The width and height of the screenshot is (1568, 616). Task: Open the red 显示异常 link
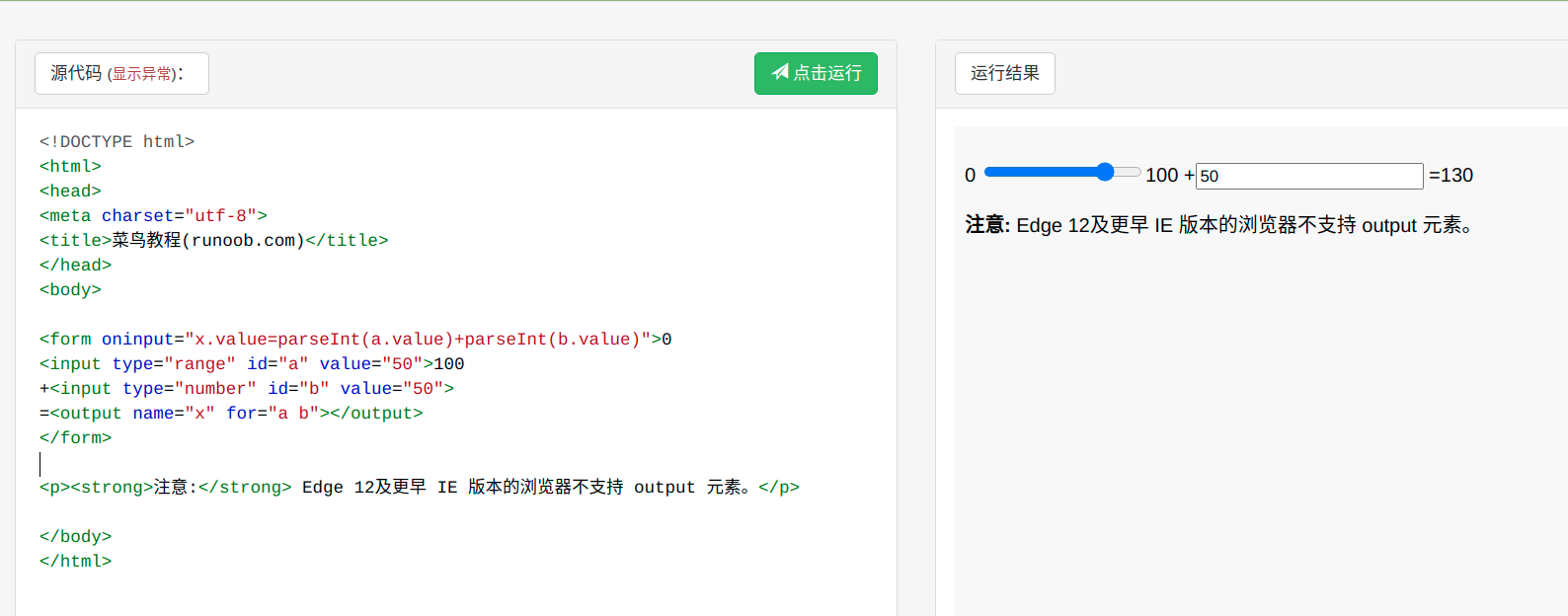pyautogui.click(x=142, y=74)
